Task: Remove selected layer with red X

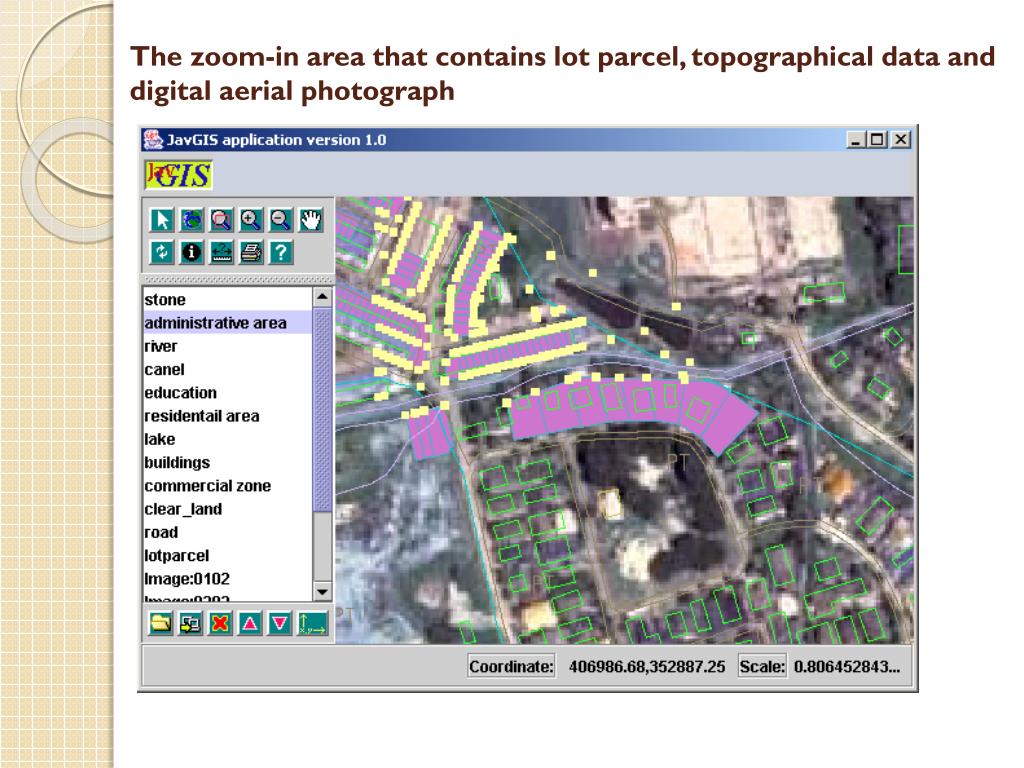Action: pos(220,624)
